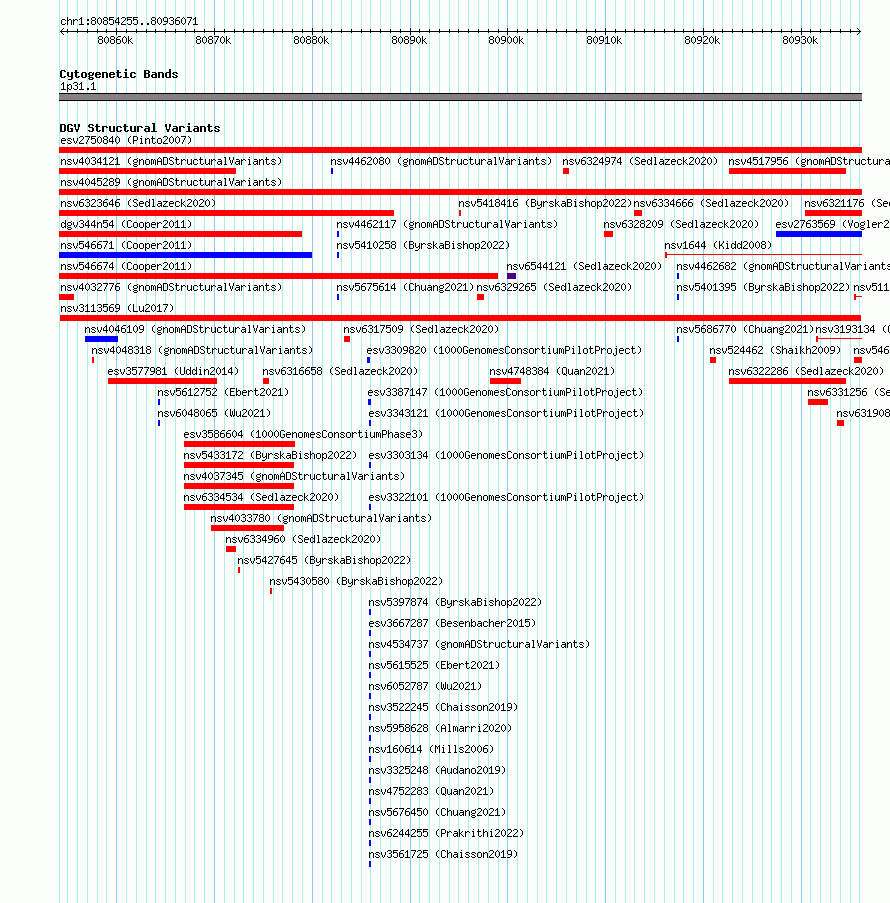The height and width of the screenshot is (903, 890).
Task: Select esv3303134 1000Genomes variant label
Action: (506, 456)
